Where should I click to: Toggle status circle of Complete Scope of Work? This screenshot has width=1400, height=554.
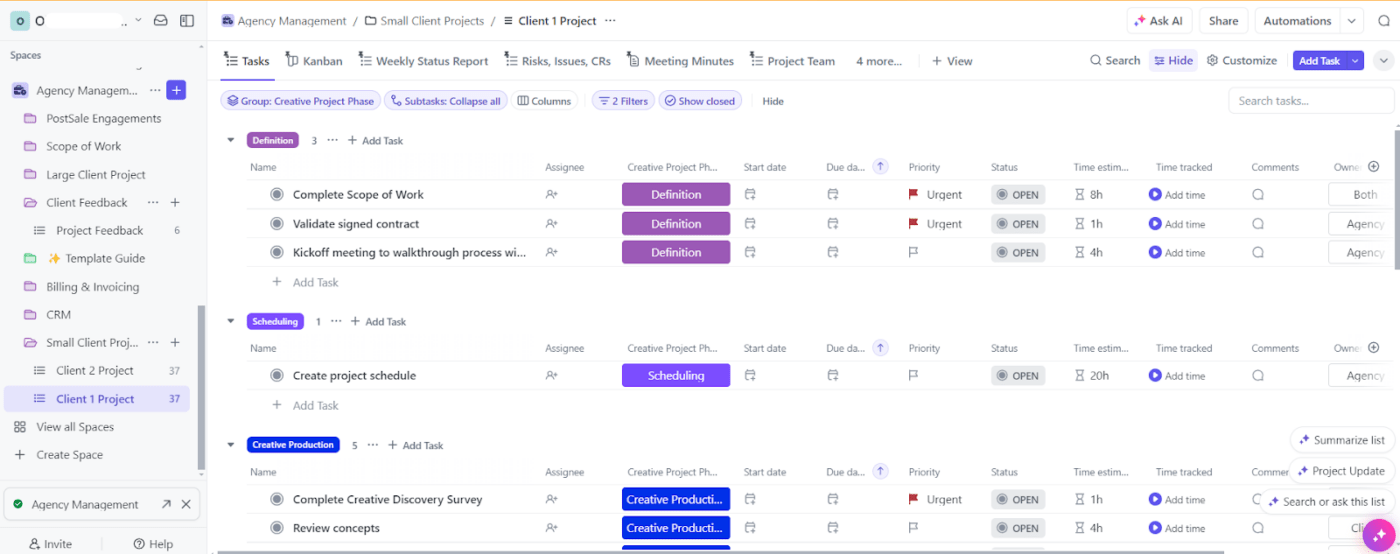pos(277,195)
